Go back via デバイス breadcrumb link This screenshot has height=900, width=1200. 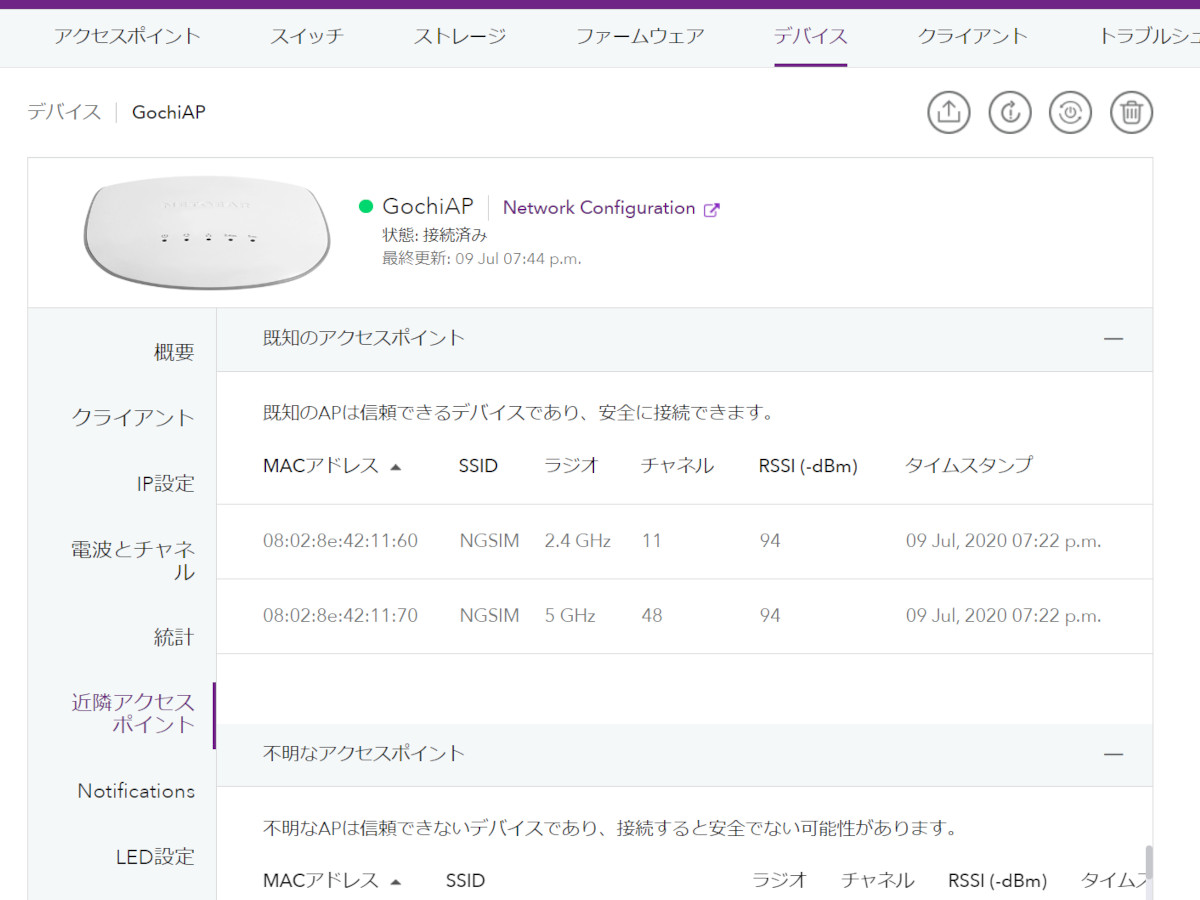[64, 112]
